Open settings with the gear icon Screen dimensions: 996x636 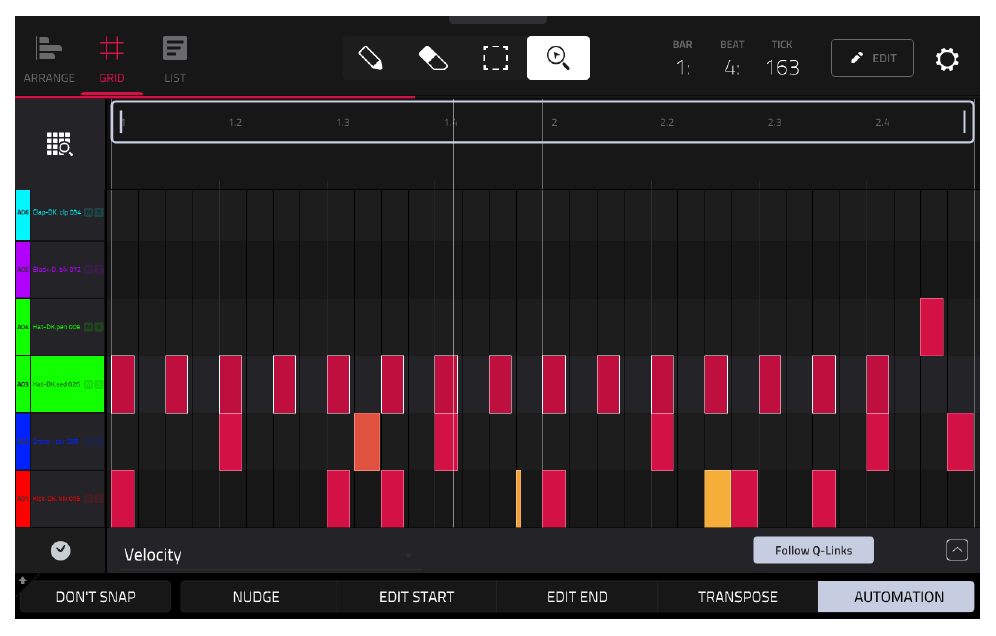tap(946, 59)
